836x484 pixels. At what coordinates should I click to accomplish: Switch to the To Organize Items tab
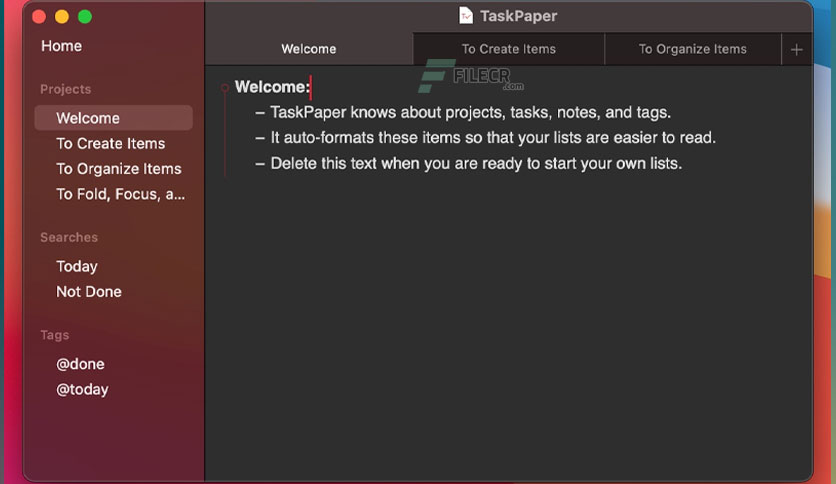click(693, 49)
